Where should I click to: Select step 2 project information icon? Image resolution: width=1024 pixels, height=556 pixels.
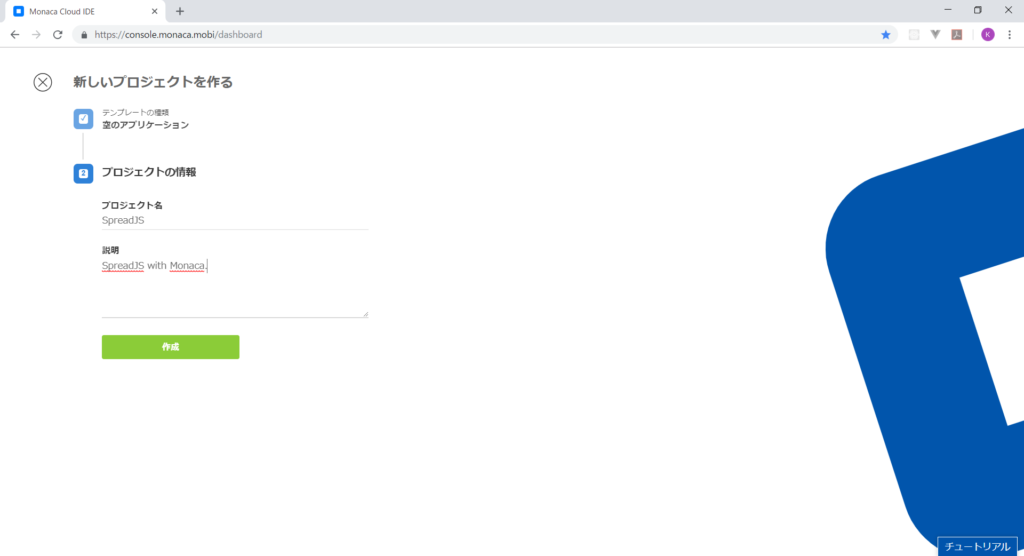click(x=83, y=173)
